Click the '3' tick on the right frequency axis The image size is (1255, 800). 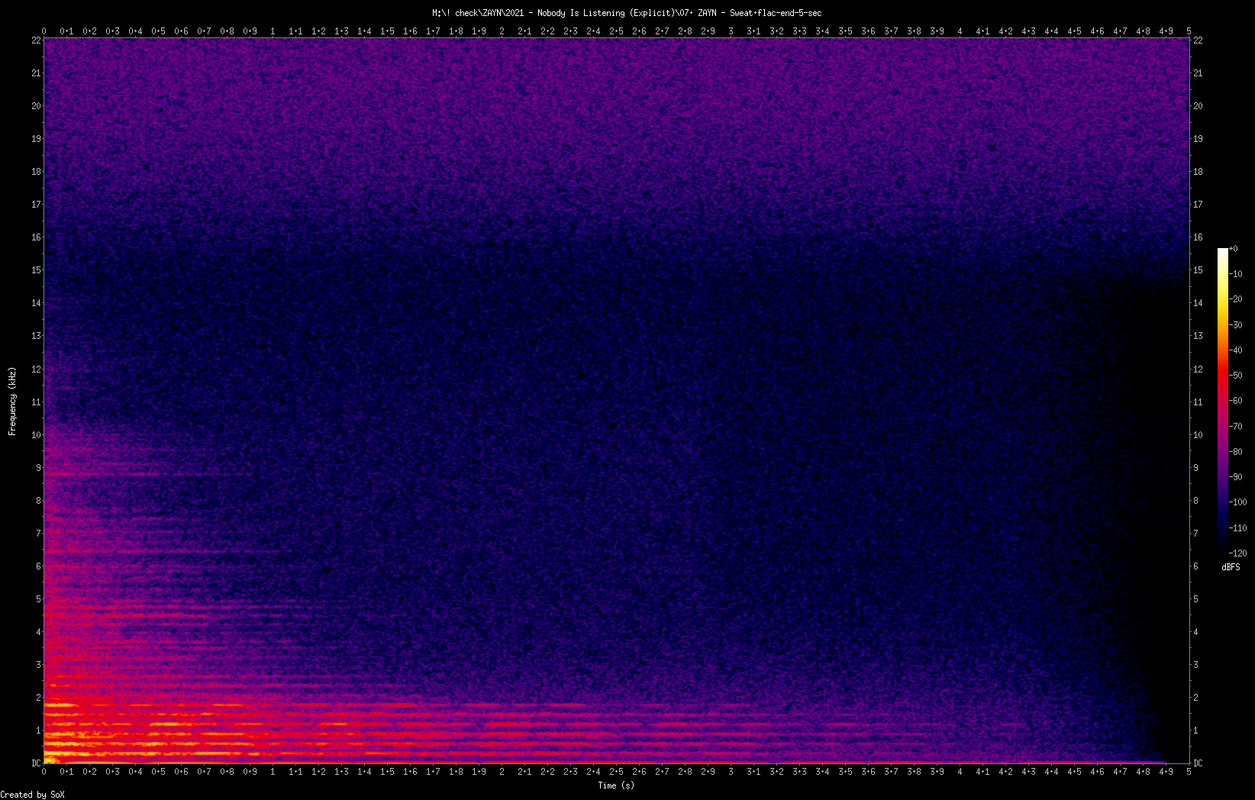tap(1195, 664)
